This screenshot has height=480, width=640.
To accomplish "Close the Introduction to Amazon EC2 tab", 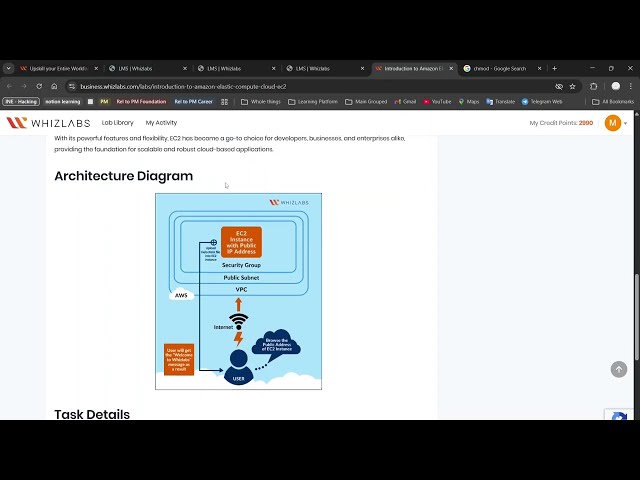I will 451,69.
